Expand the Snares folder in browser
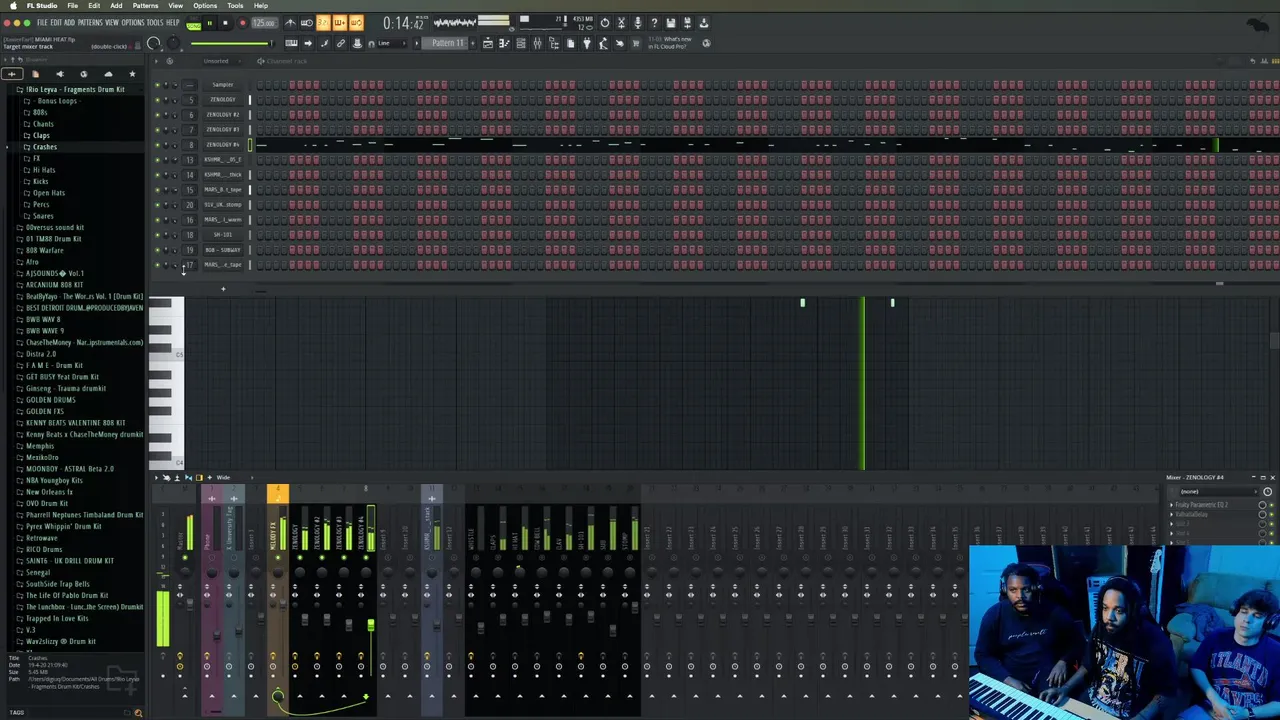Viewport: 1280px width, 720px height. tap(43, 216)
